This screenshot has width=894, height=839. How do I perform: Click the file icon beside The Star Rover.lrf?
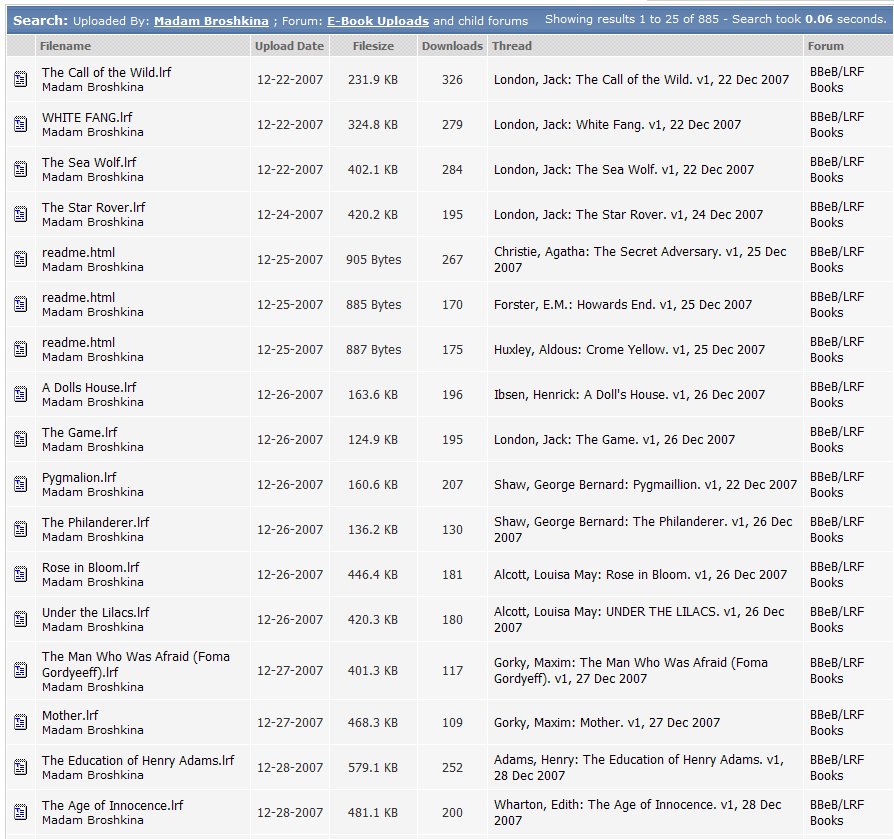(x=21, y=214)
